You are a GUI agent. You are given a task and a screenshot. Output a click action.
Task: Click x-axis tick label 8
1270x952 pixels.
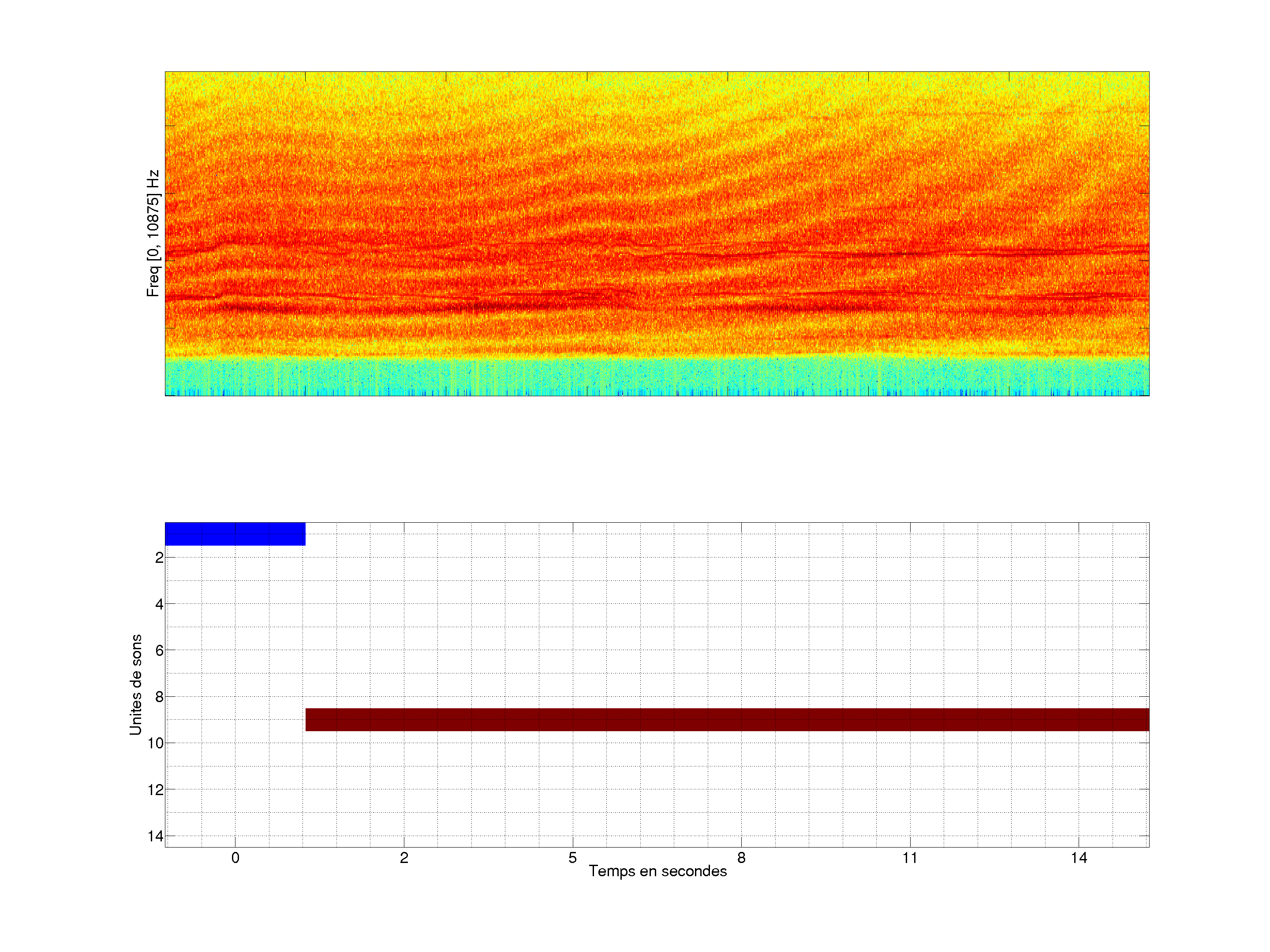(741, 858)
